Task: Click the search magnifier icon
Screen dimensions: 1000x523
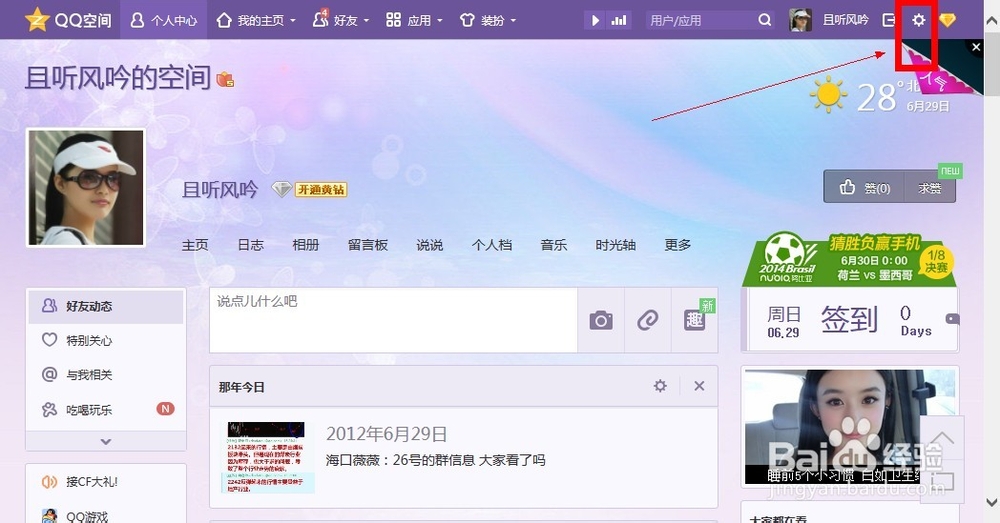Action: (765, 20)
